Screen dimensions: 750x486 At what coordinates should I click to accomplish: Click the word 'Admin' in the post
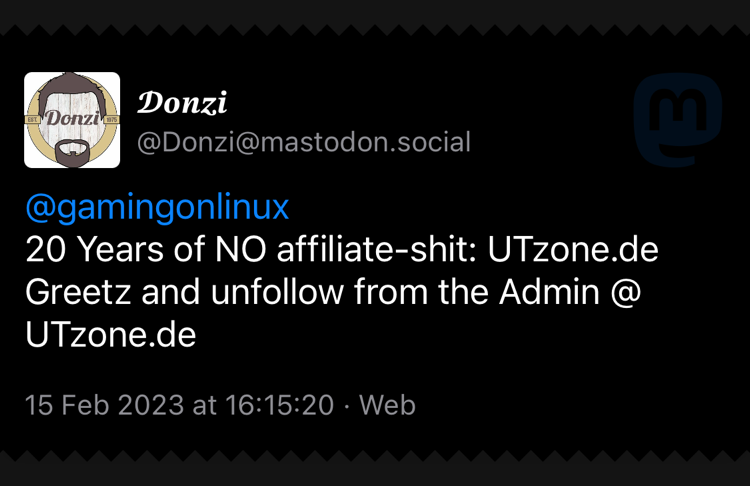(558, 293)
